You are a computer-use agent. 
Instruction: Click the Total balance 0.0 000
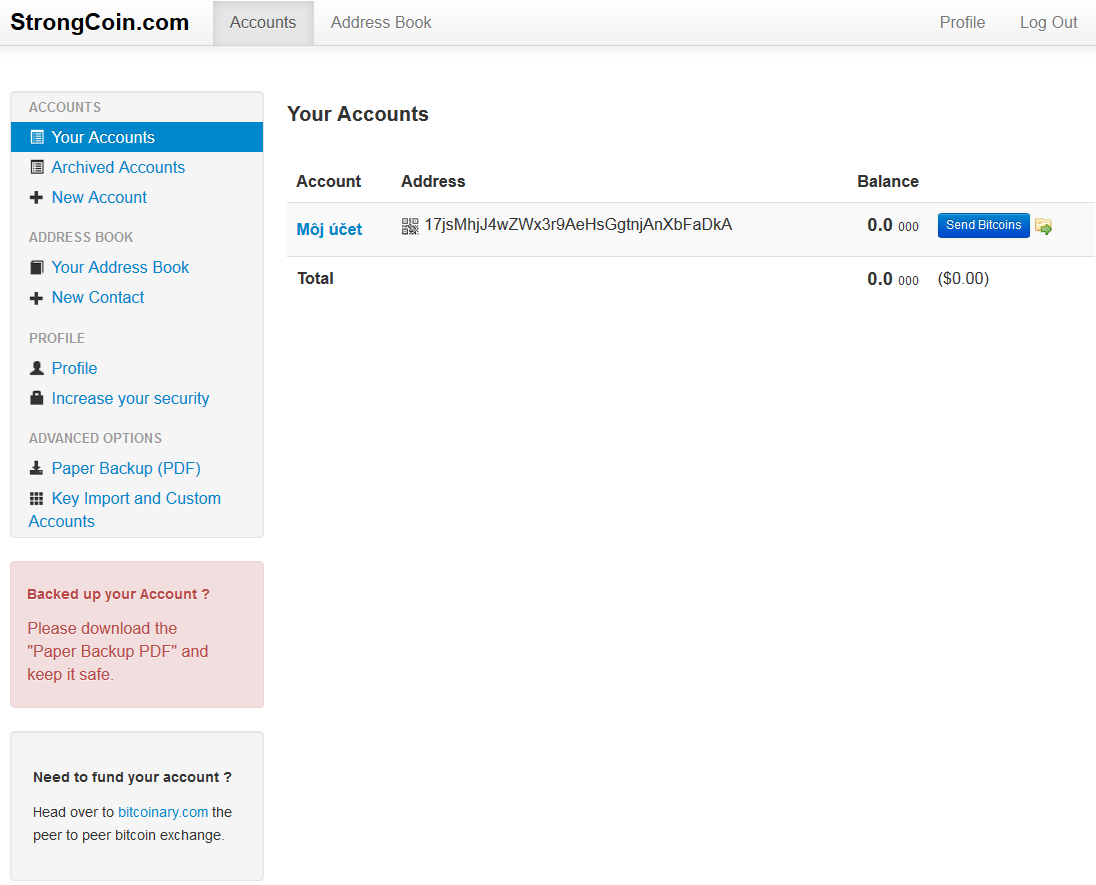(893, 279)
